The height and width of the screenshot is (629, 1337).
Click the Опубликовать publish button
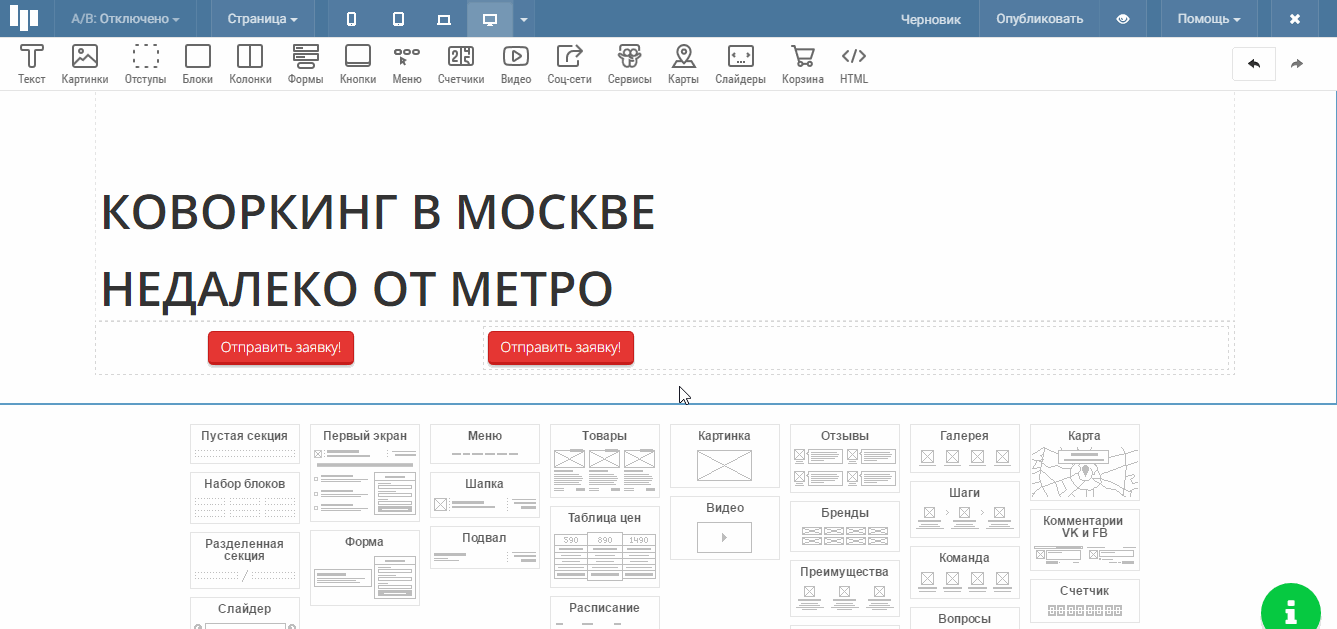1039,19
